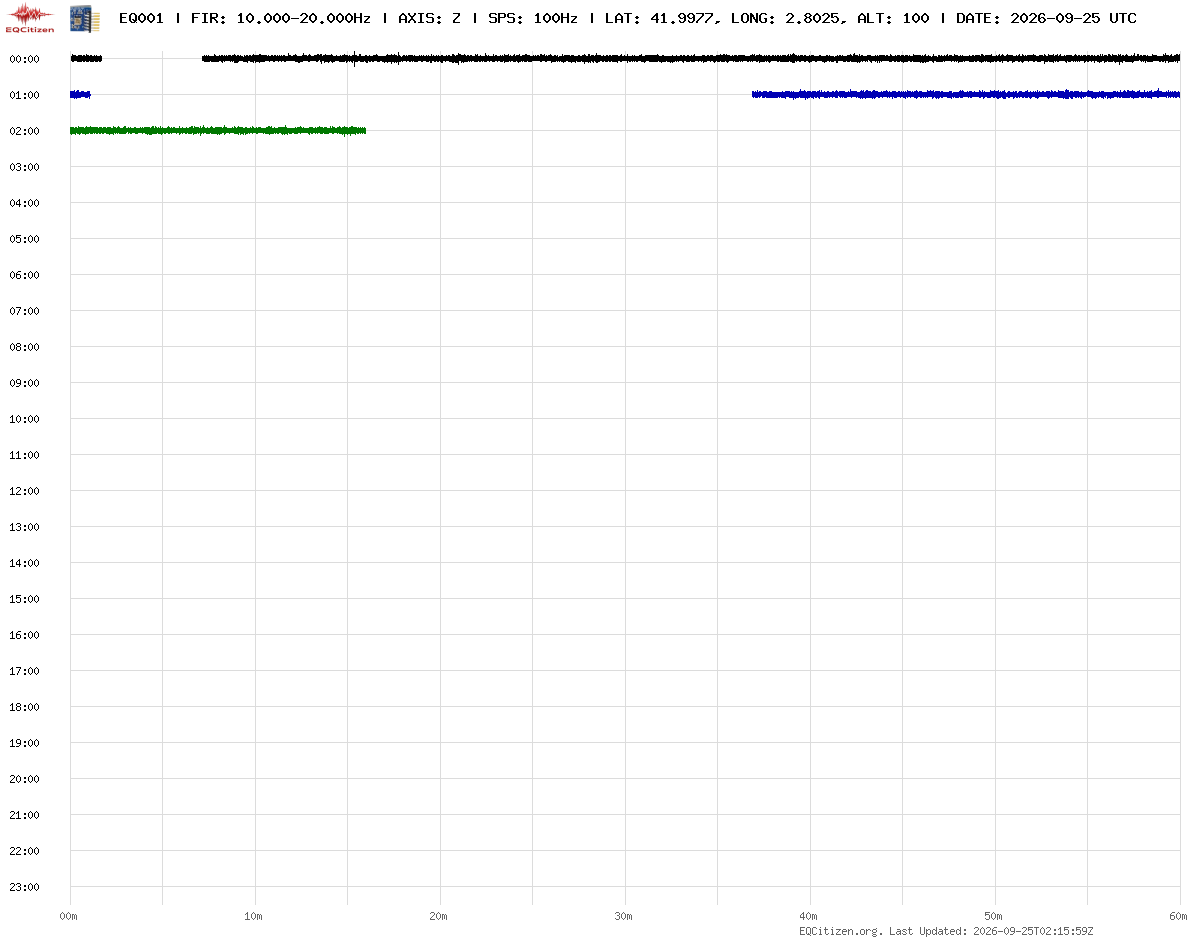Click the 30m label on time axis

click(x=624, y=916)
